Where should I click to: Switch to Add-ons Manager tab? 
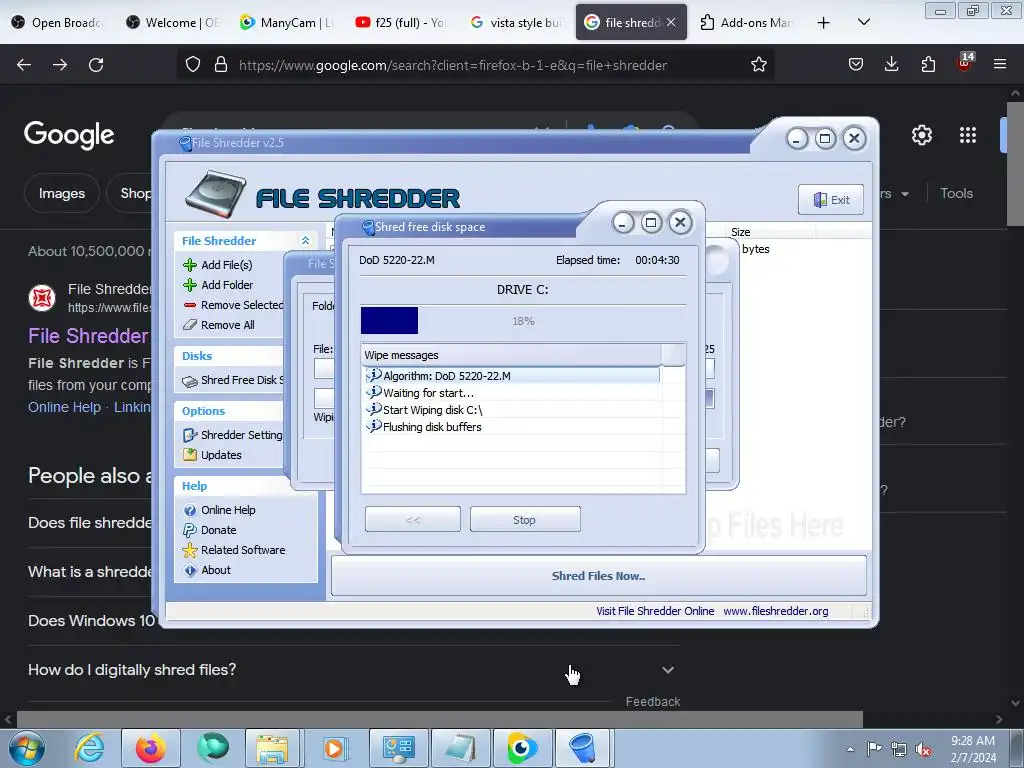(x=746, y=22)
